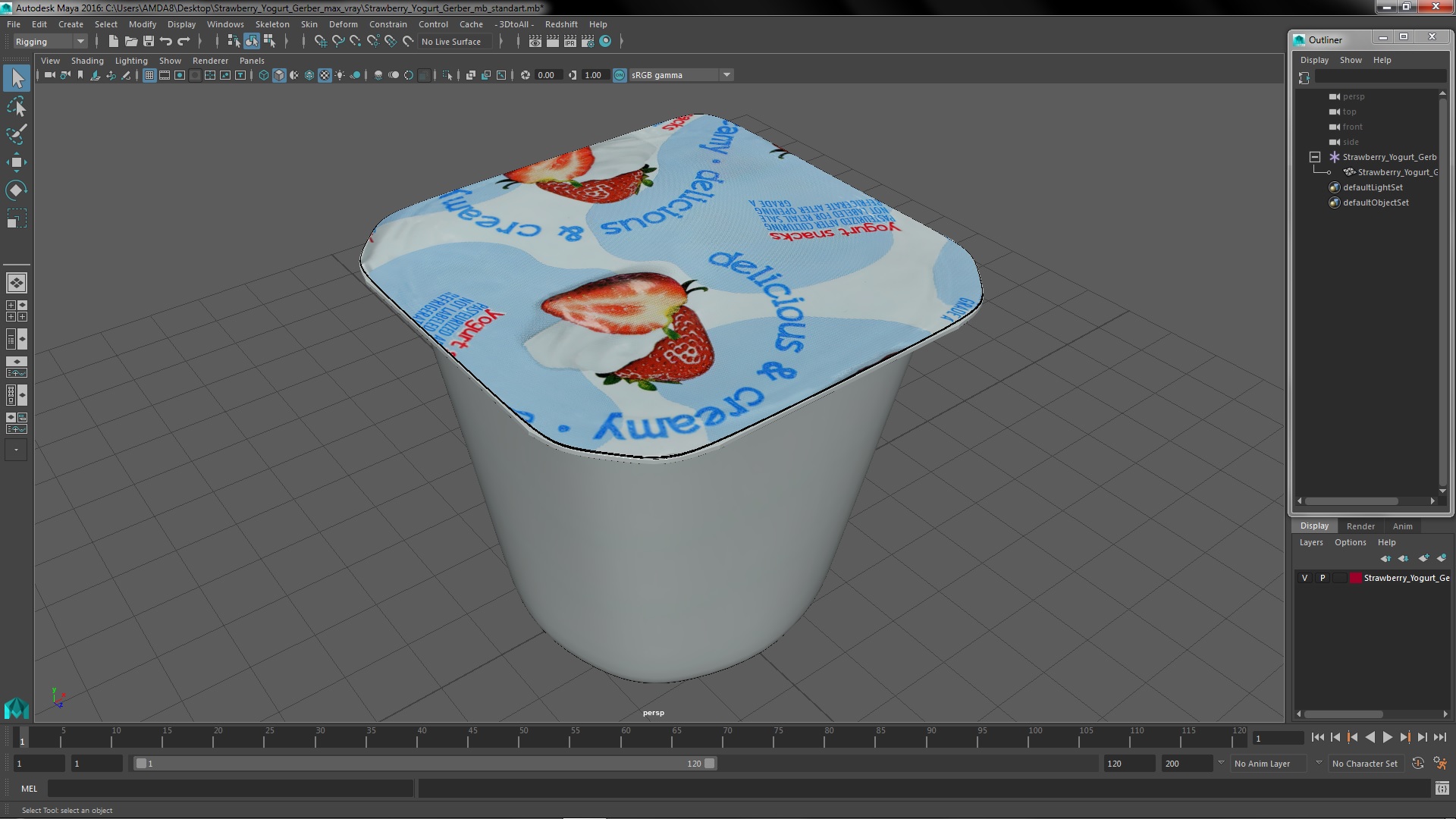Enable snap to projected center
Image resolution: width=1456 pixels, height=819 pixels.
[373, 42]
